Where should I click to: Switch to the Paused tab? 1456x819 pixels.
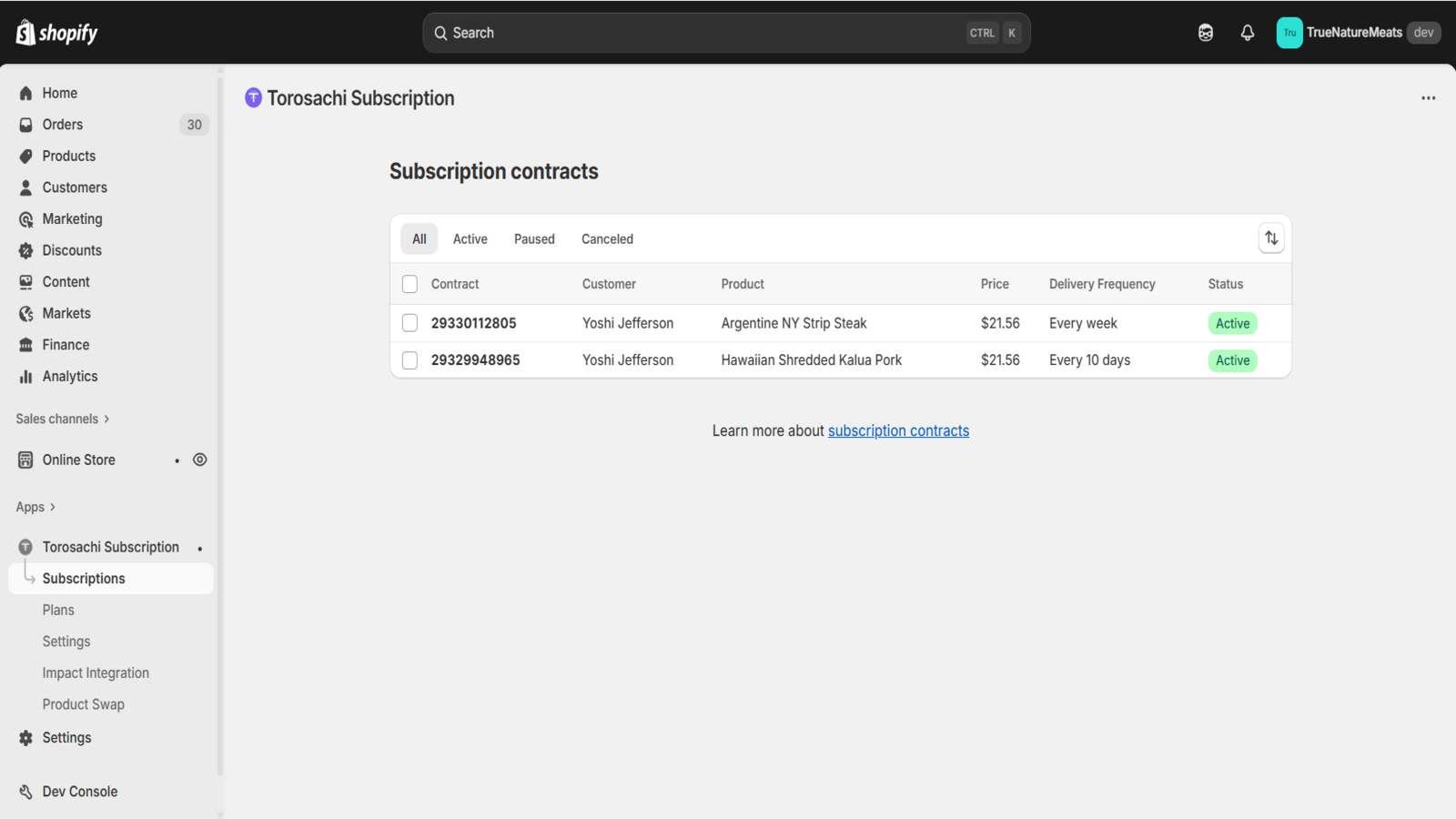point(534,238)
